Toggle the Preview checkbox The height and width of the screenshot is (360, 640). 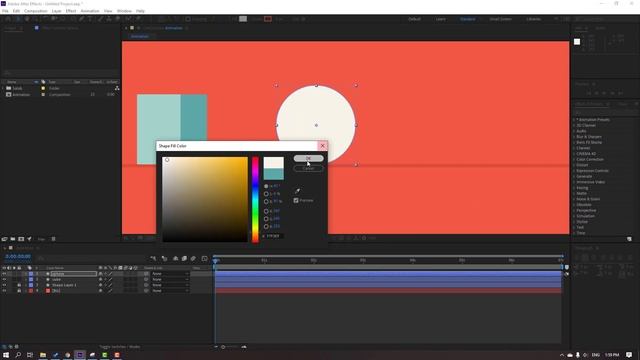[x=296, y=200]
